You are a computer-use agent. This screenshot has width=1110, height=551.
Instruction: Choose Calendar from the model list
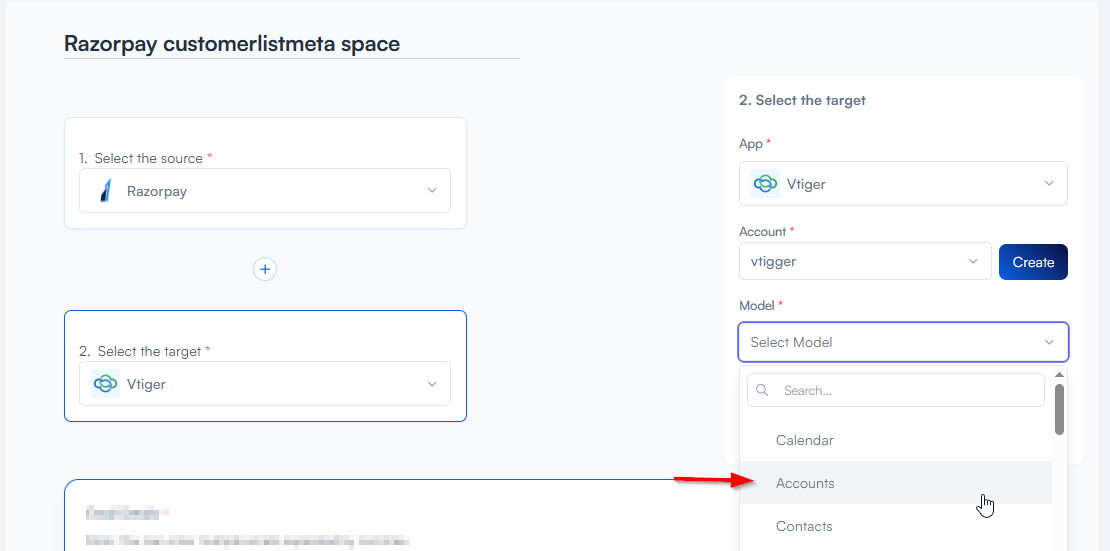tap(804, 440)
